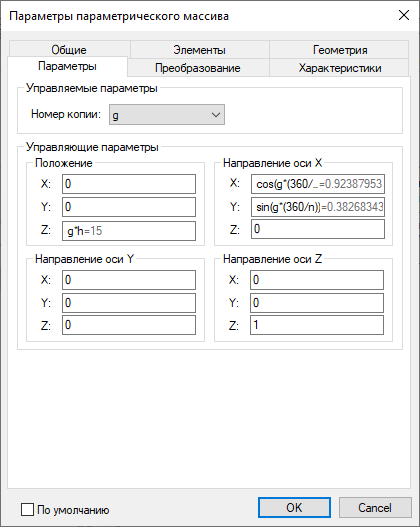
Task: Select the Параметры tab
Action: pyautogui.click(x=67, y=66)
